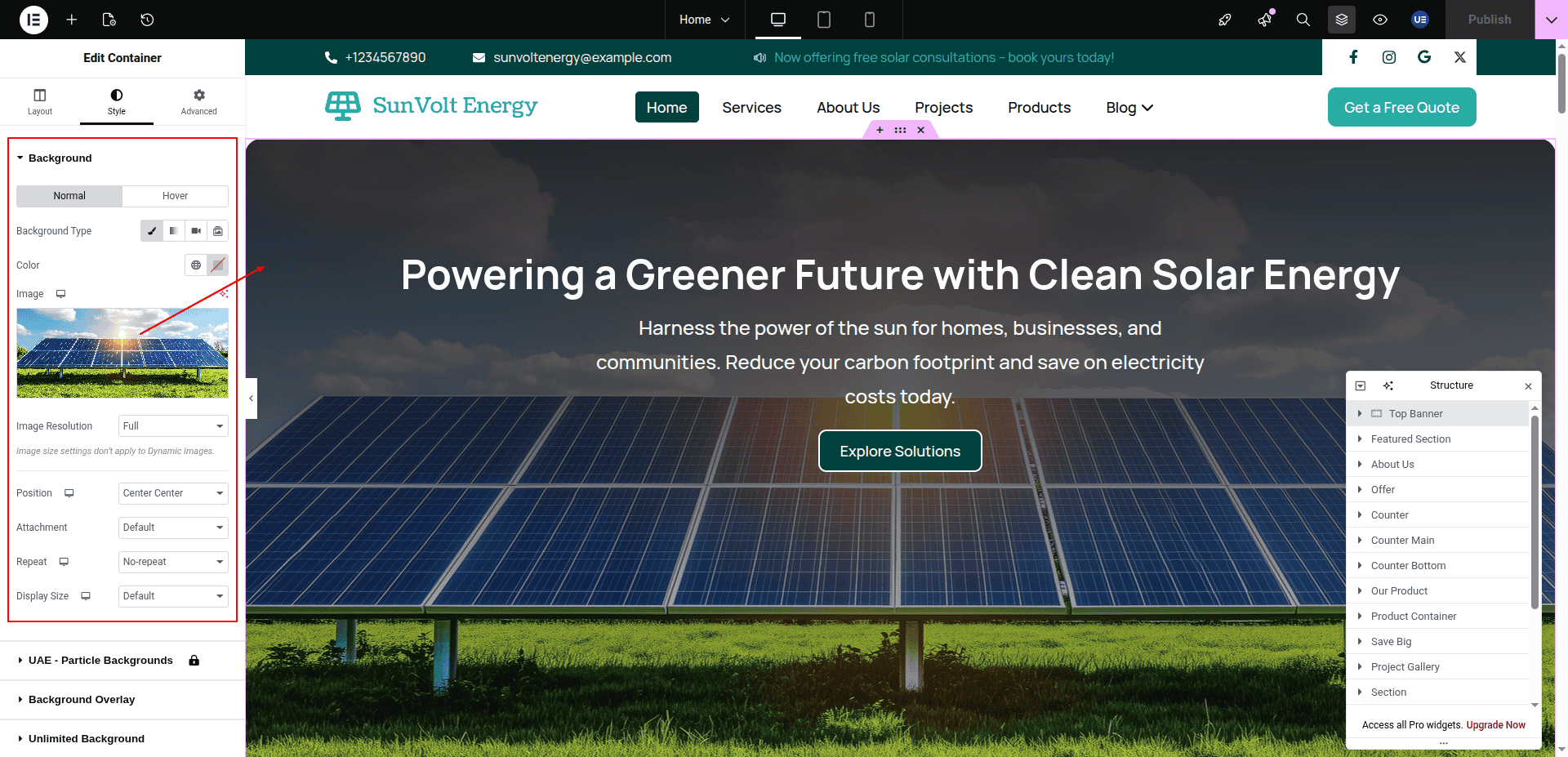Image resolution: width=1568 pixels, height=757 pixels.
Task: Click the Upgrade Now link
Action: coord(1495,725)
